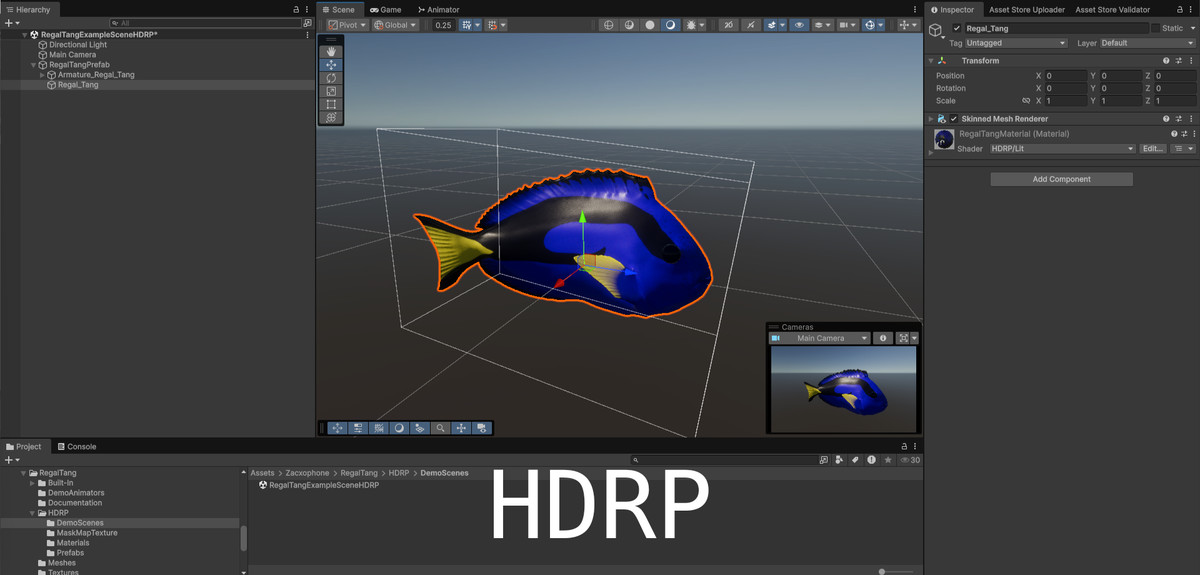Select the Scene tab

click(339, 10)
